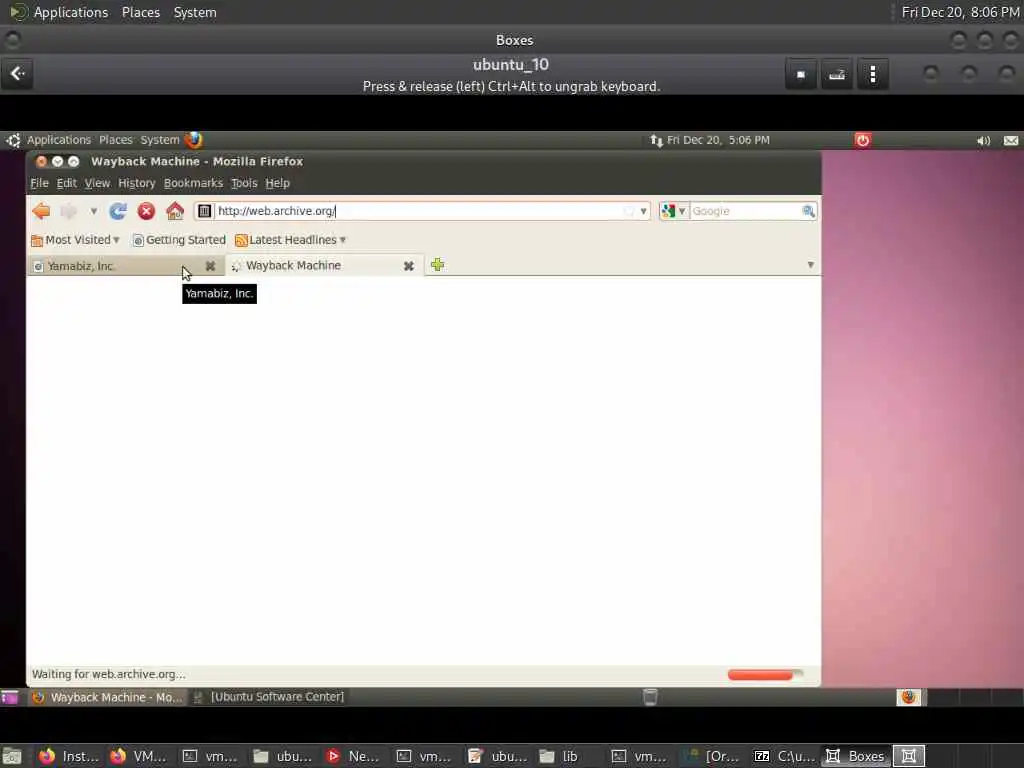Open guest mail envelope indicator
Viewport: 1024px width, 768px height.
(1010, 140)
